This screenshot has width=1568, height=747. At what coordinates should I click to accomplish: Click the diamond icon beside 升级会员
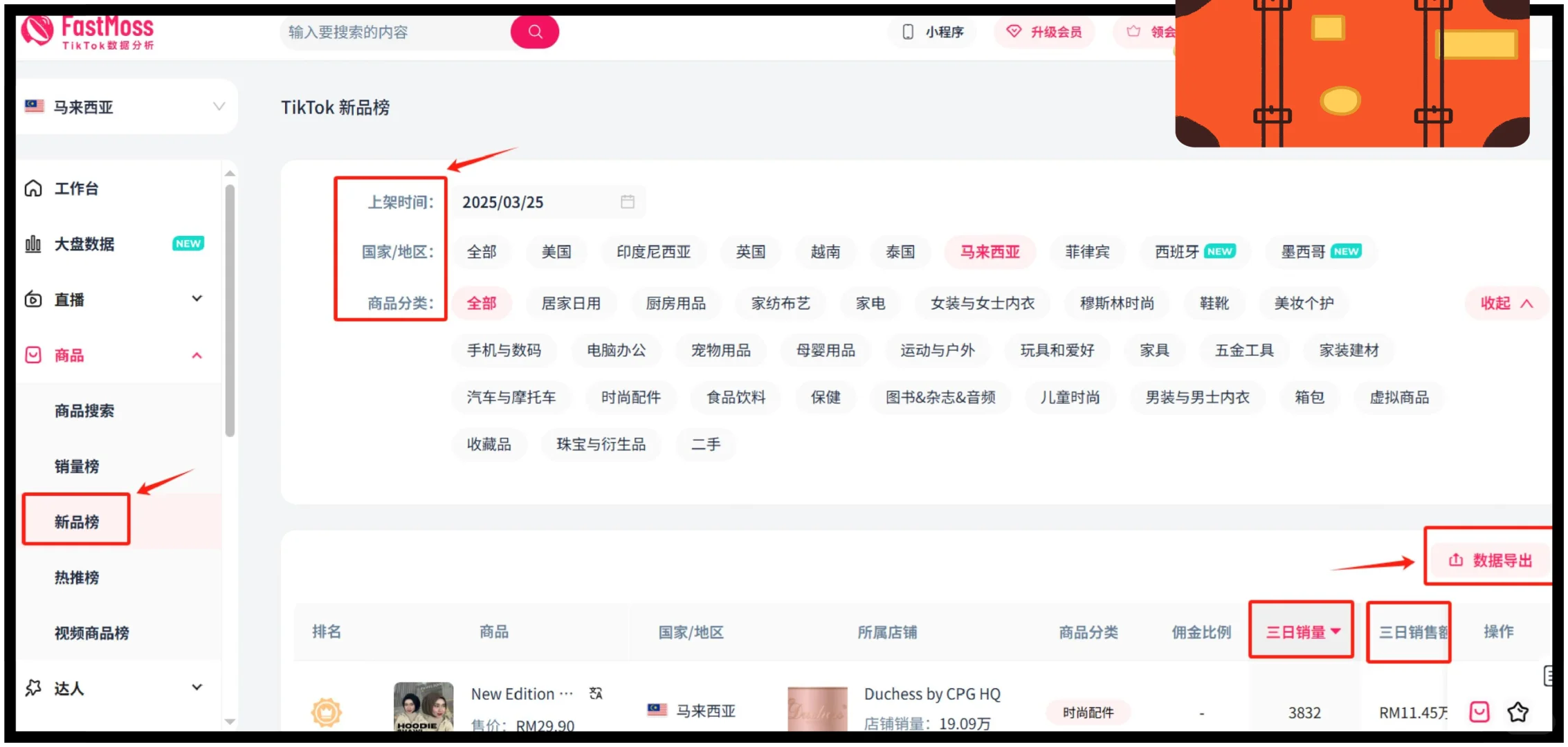(1014, 31)
